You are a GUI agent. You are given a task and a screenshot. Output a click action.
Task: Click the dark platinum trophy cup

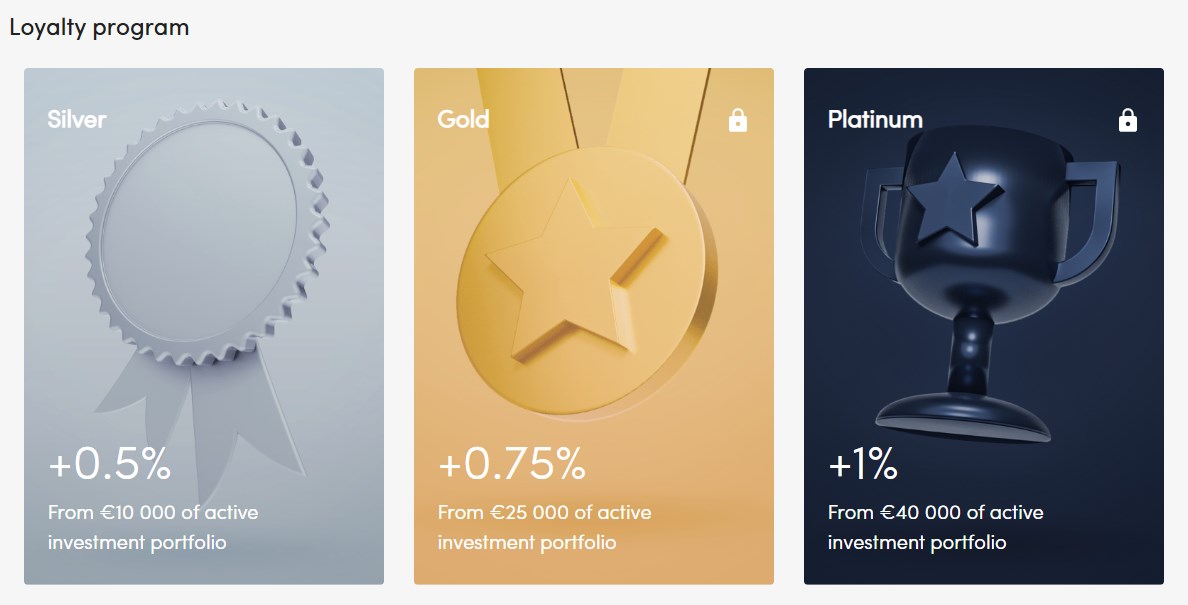pos(989,284)
